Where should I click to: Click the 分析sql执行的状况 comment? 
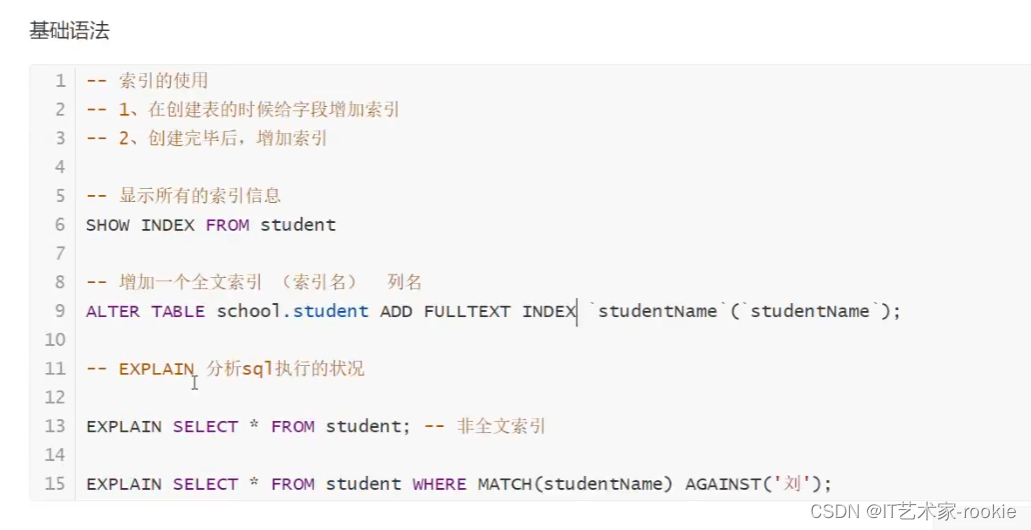[x=285, y=369]
